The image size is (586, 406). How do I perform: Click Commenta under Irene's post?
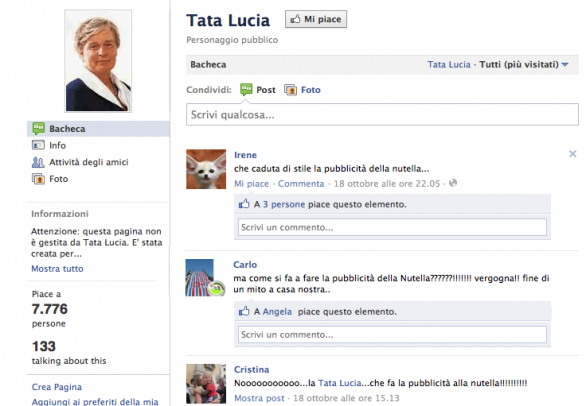tap(301, 184)
